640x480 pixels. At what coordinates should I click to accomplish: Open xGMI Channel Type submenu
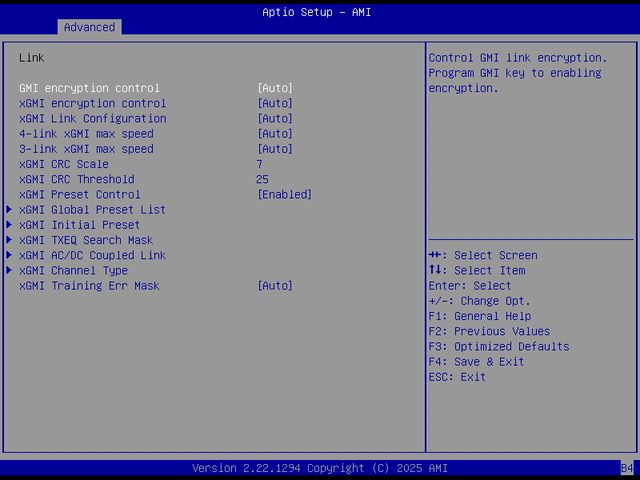(x=73, y=271)
